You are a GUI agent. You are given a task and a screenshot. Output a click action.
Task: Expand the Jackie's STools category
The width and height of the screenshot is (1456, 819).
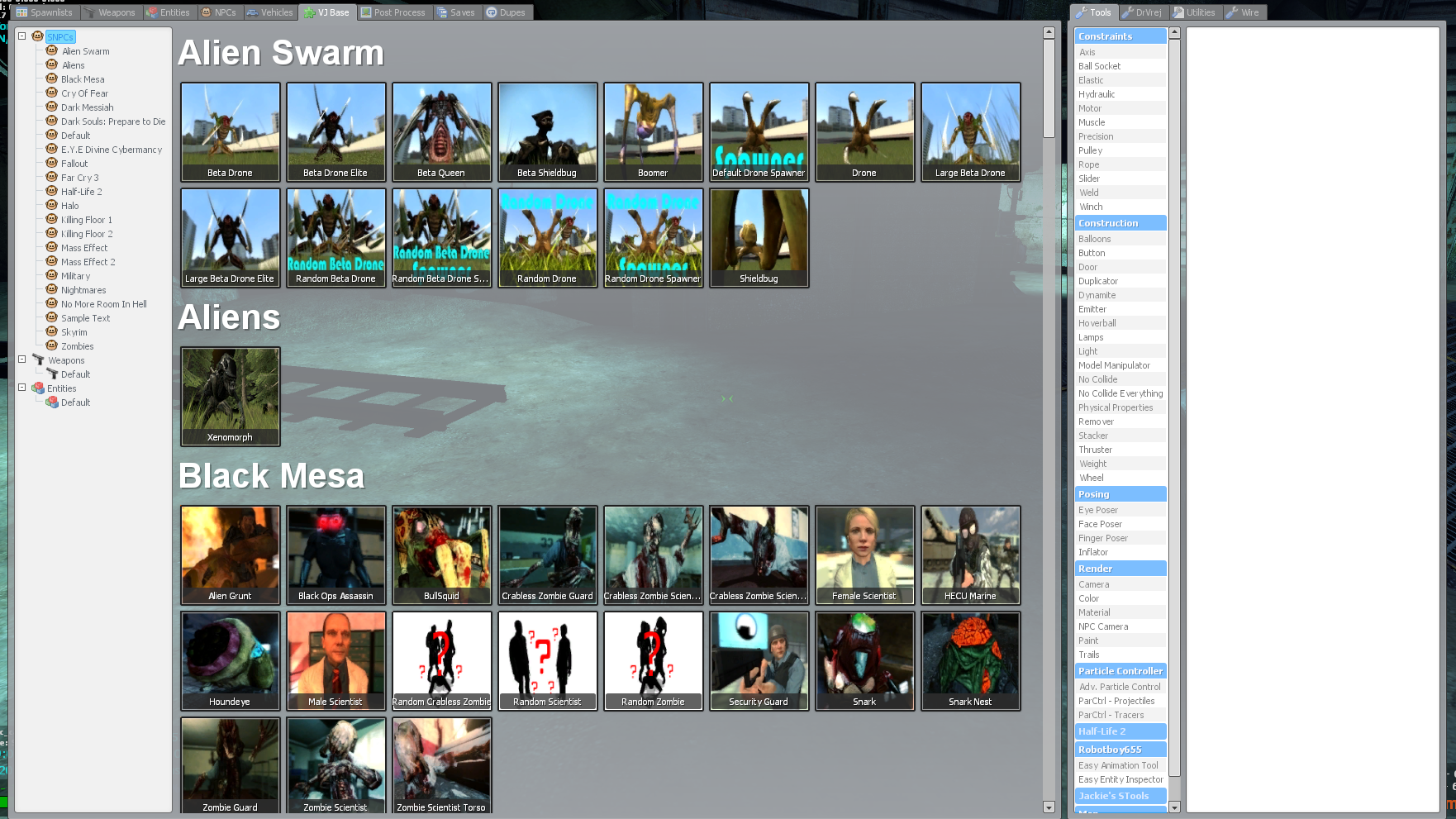coord(1121,796)
